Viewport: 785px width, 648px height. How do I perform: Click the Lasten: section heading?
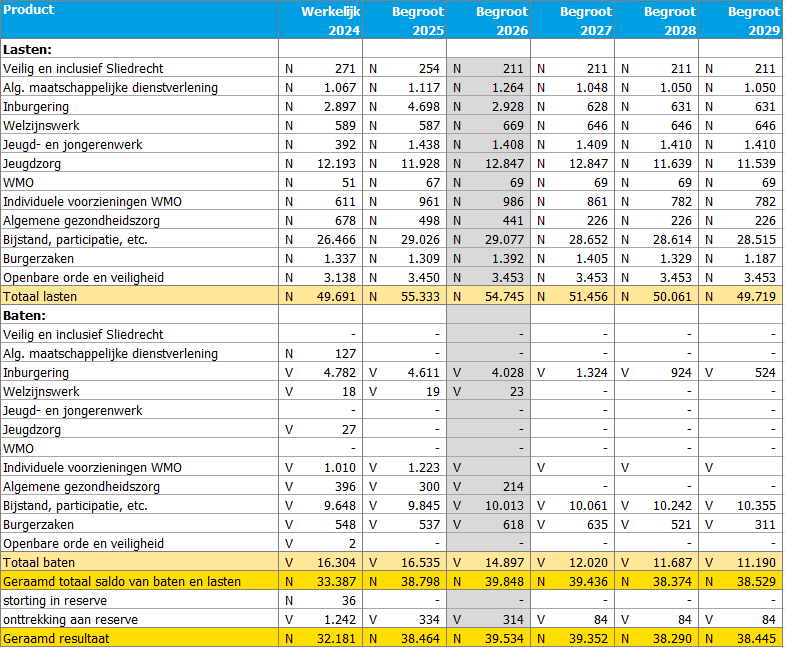click(28, 49)
